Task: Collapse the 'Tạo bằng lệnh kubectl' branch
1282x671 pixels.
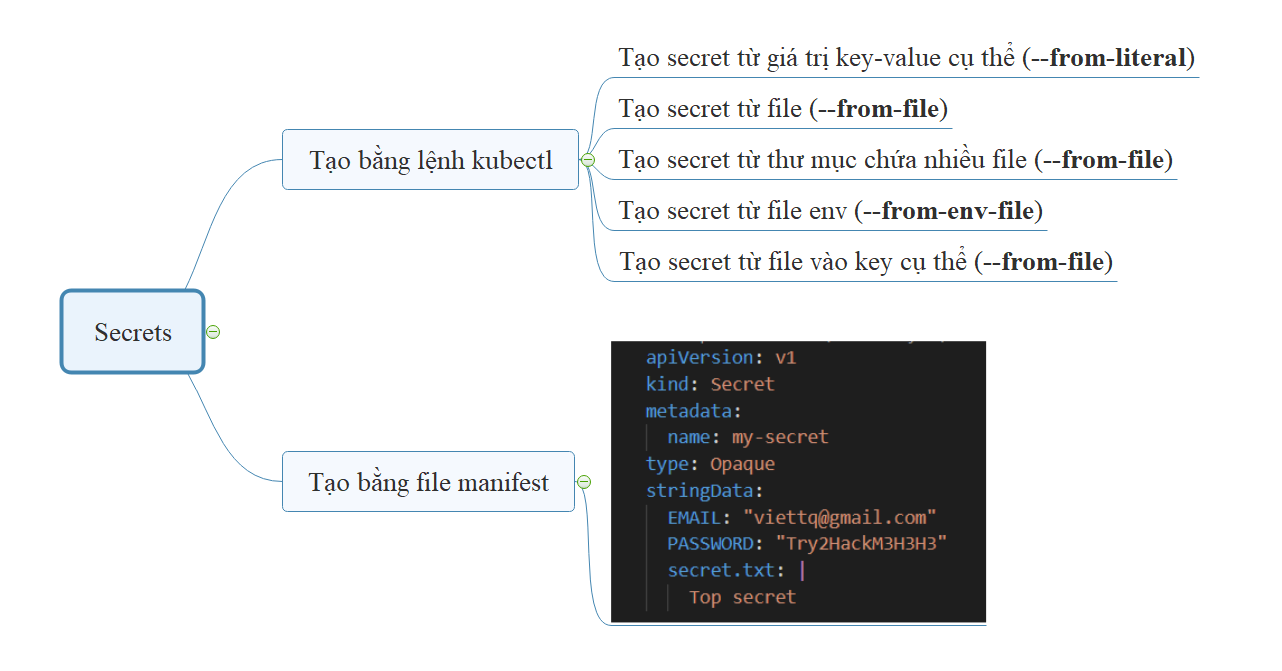Action: 588,160
